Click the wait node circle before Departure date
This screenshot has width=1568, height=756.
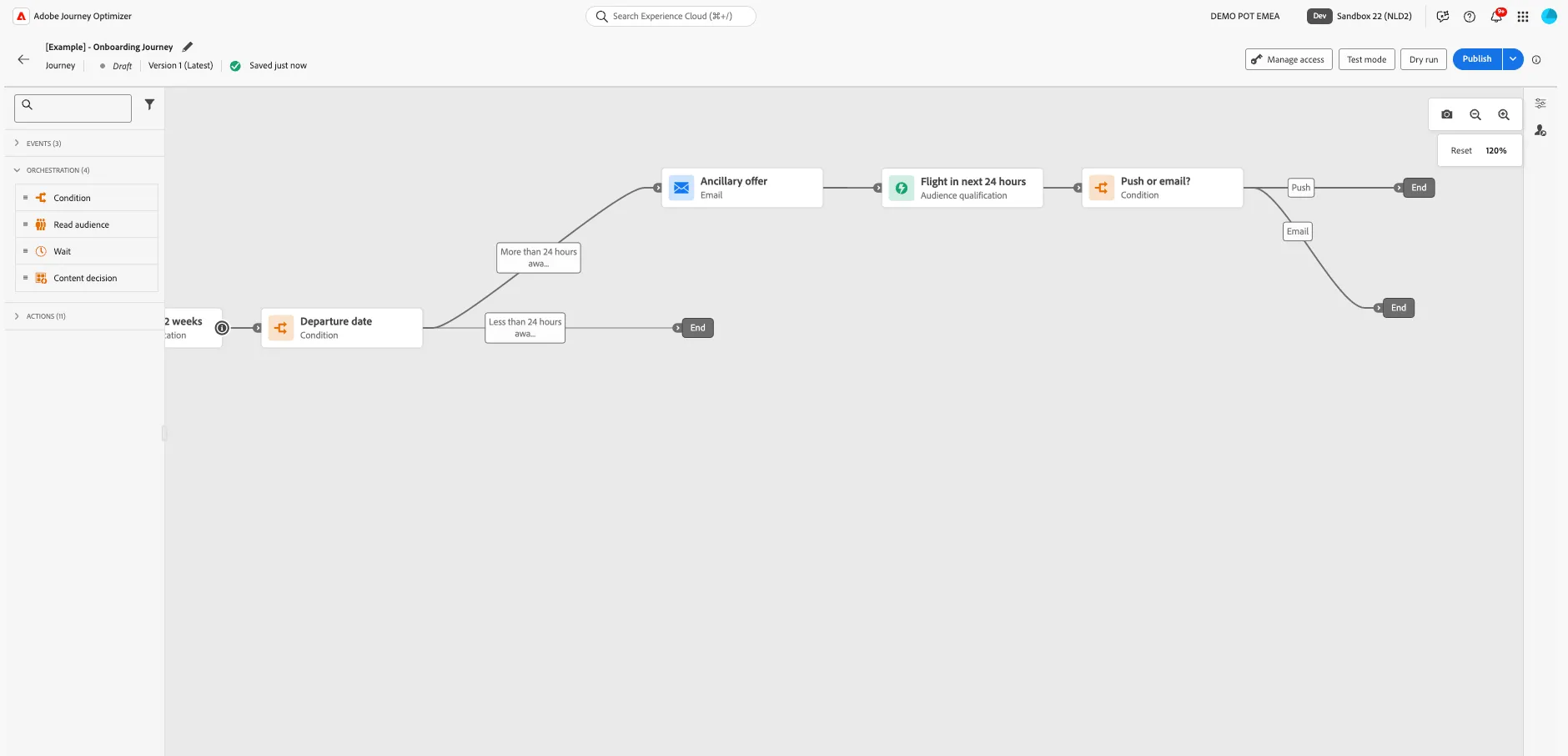[222, 328]
